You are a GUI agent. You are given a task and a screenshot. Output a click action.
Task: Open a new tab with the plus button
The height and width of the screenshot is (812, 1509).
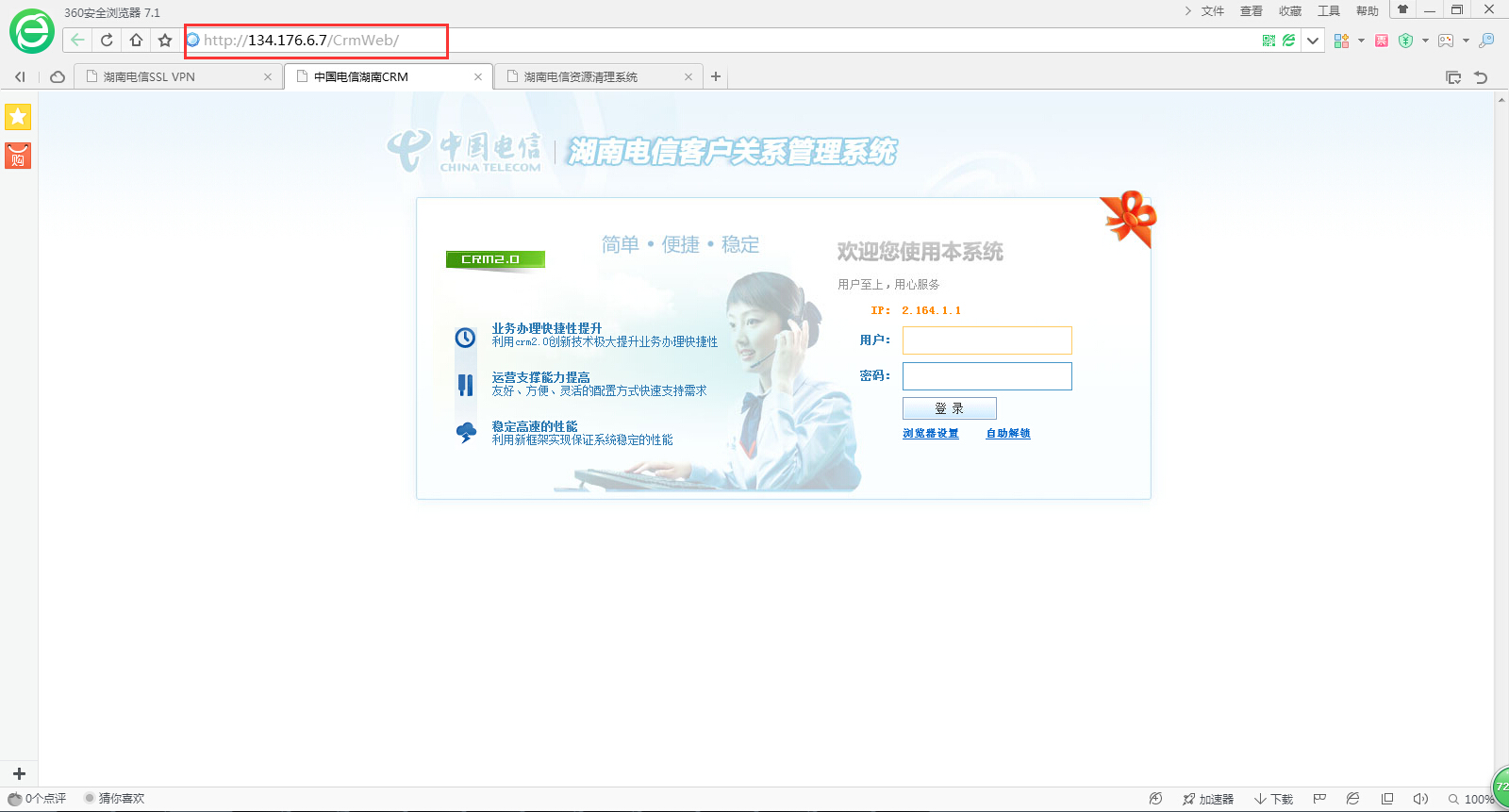click(716, 76)
